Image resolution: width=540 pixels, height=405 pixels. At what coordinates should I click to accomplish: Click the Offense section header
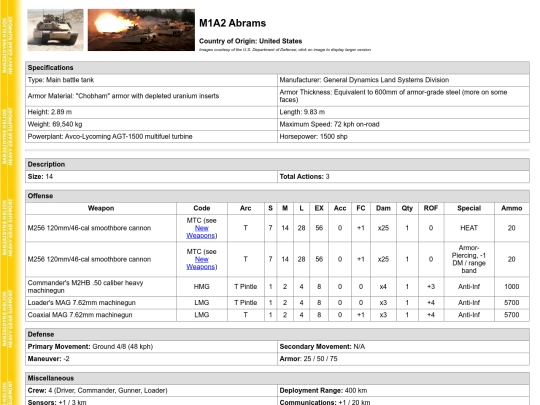[x=277, y=196]
